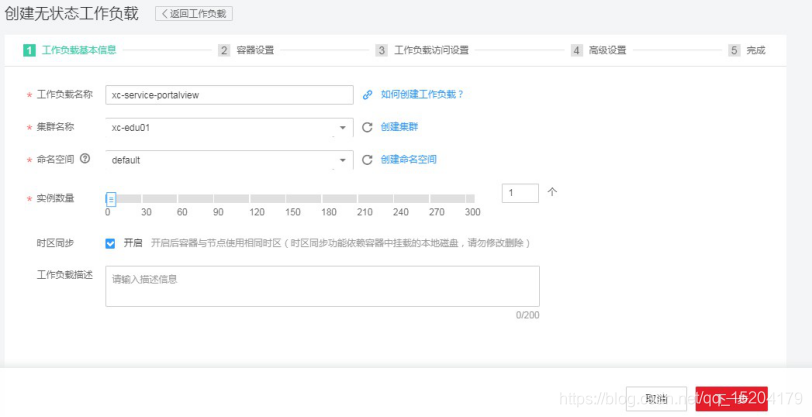Screen dimensions: 812x417
Task: Go to step 1 工作负载基本信息
Action: [70, 50]
